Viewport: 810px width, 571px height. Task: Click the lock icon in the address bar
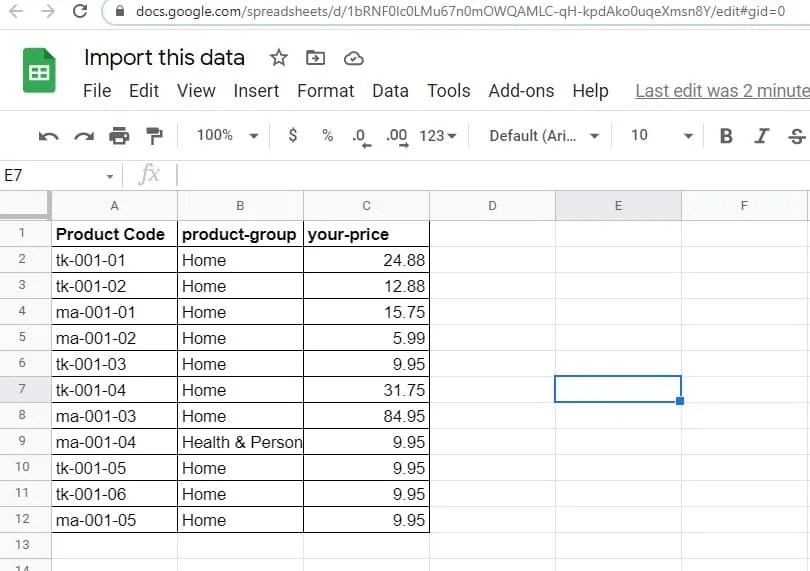click(120, 11)
